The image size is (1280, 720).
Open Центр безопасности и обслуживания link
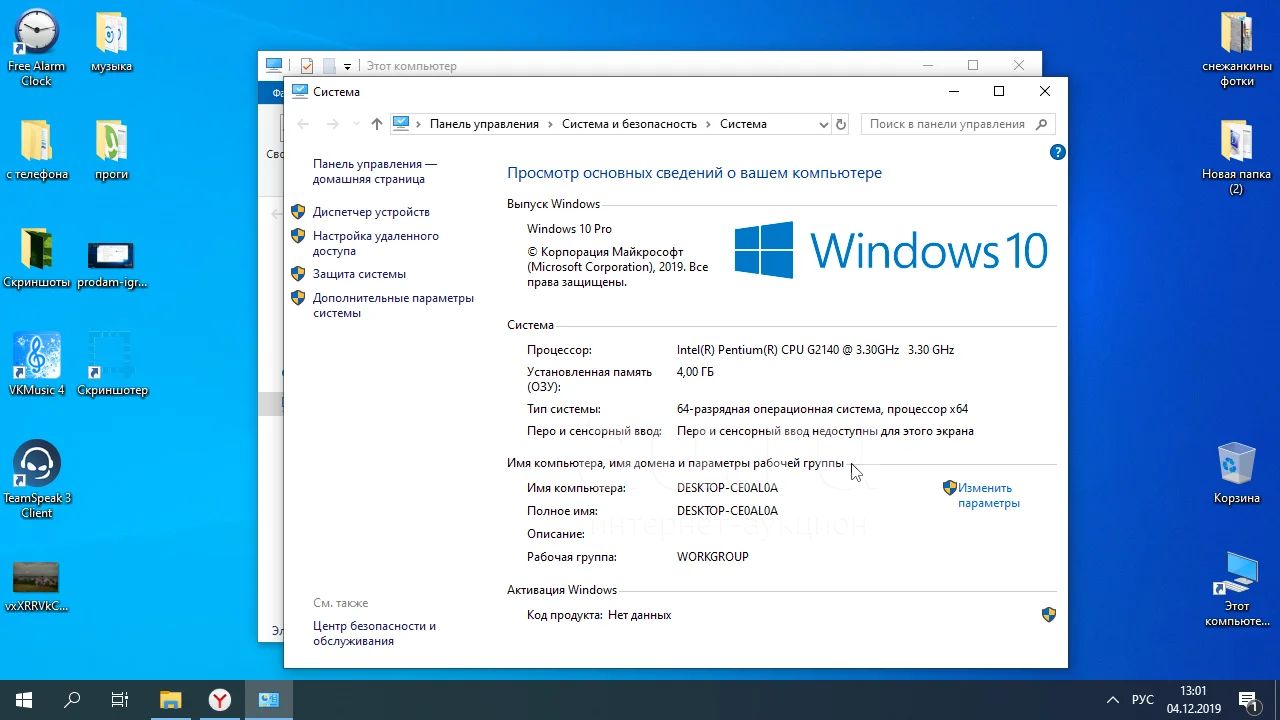coord(374,633)
